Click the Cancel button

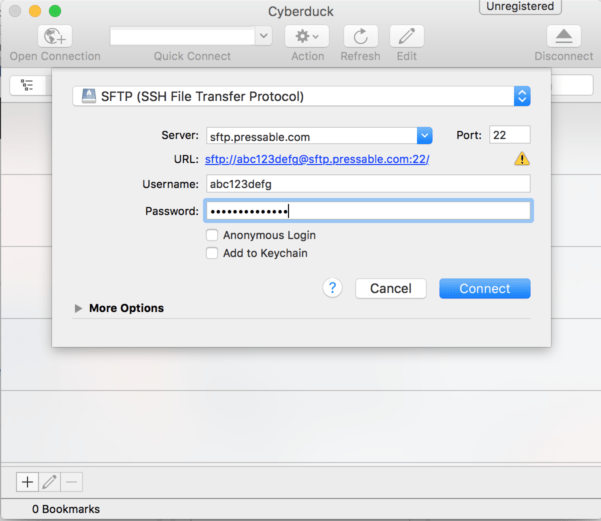click(x=390, y=288)
